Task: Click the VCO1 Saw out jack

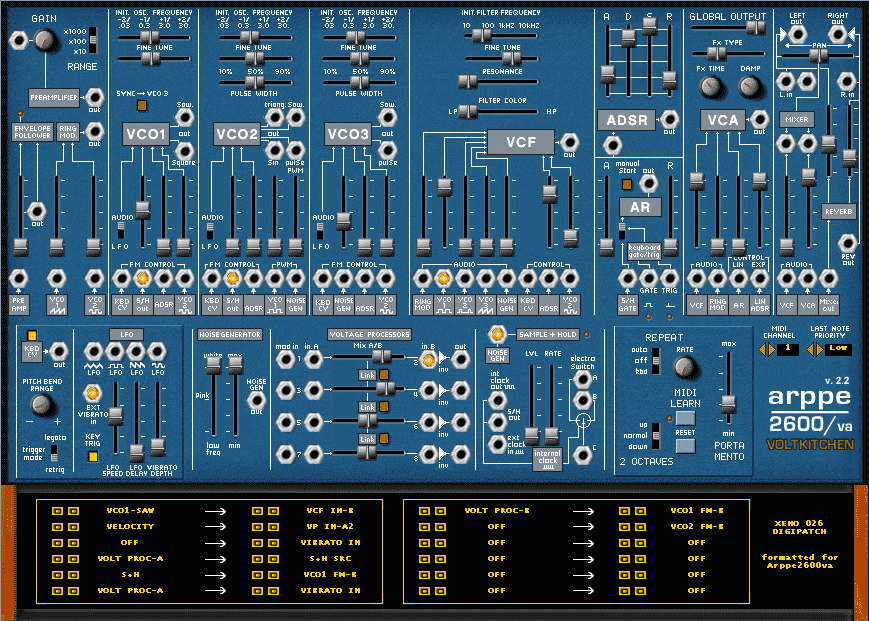Action: pyautogui.click(x=184, y=117)
